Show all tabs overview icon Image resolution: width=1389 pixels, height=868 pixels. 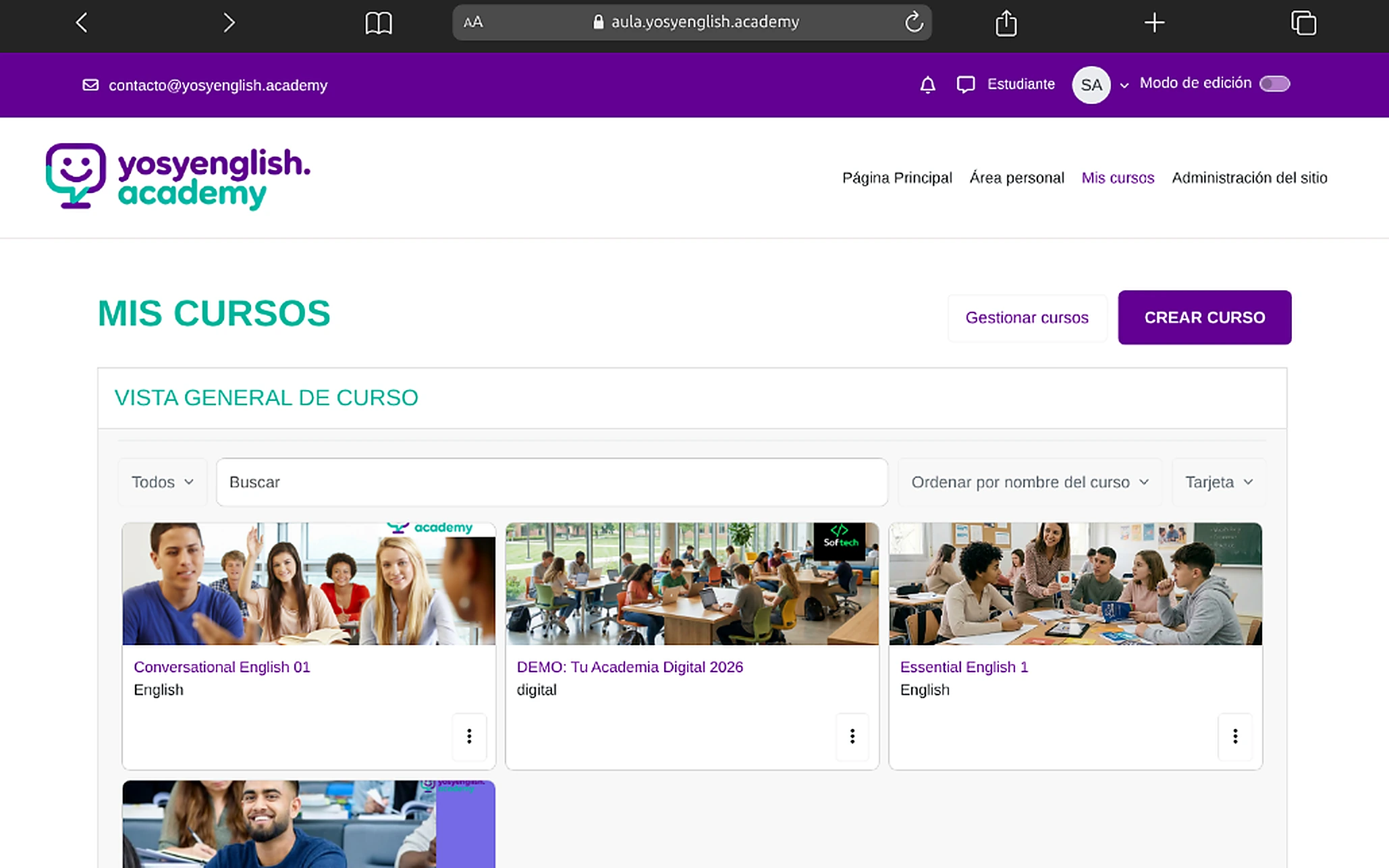(1303, 23)
